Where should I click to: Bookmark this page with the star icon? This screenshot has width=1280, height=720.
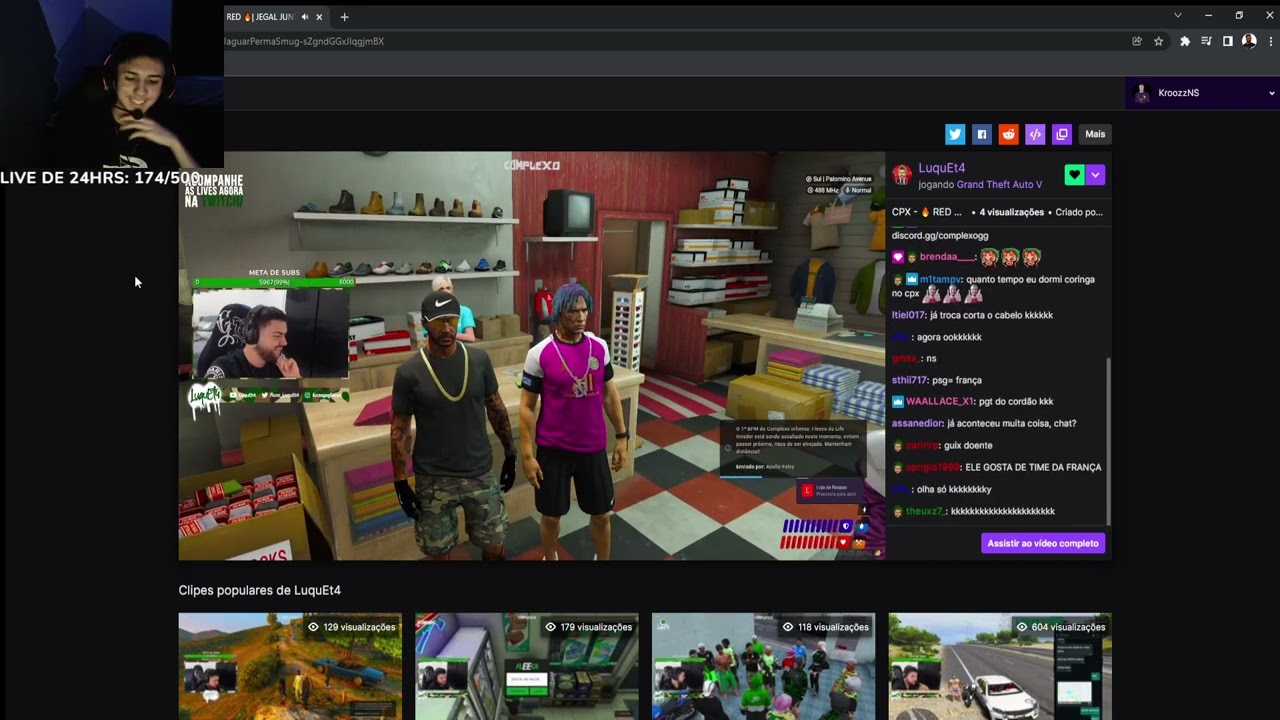[1159, 41]
